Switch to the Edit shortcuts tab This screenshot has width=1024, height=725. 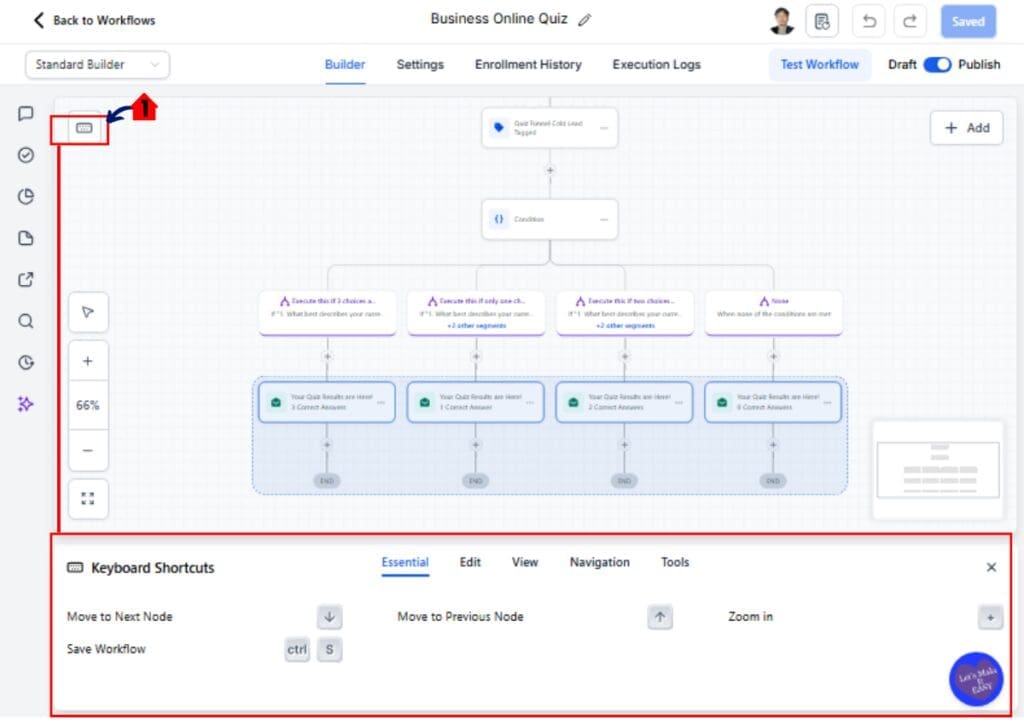[469, 562]
